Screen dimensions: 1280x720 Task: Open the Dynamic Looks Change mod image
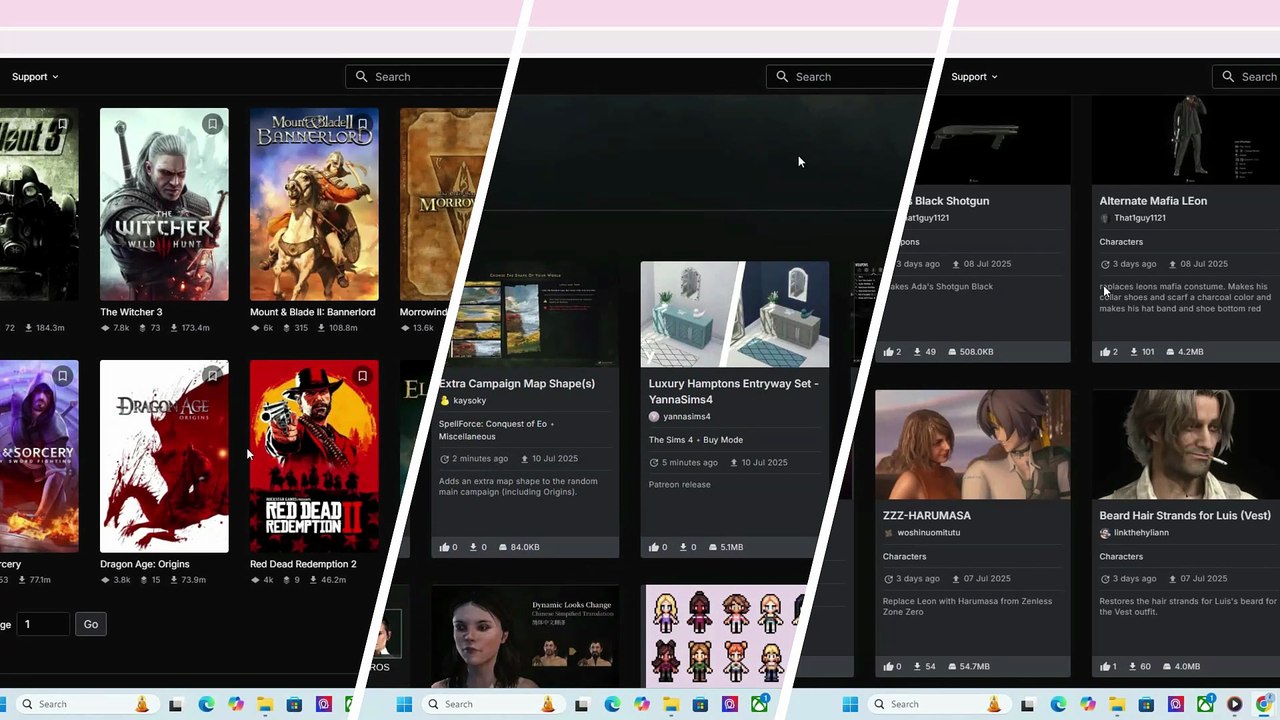tap(525, 636)
